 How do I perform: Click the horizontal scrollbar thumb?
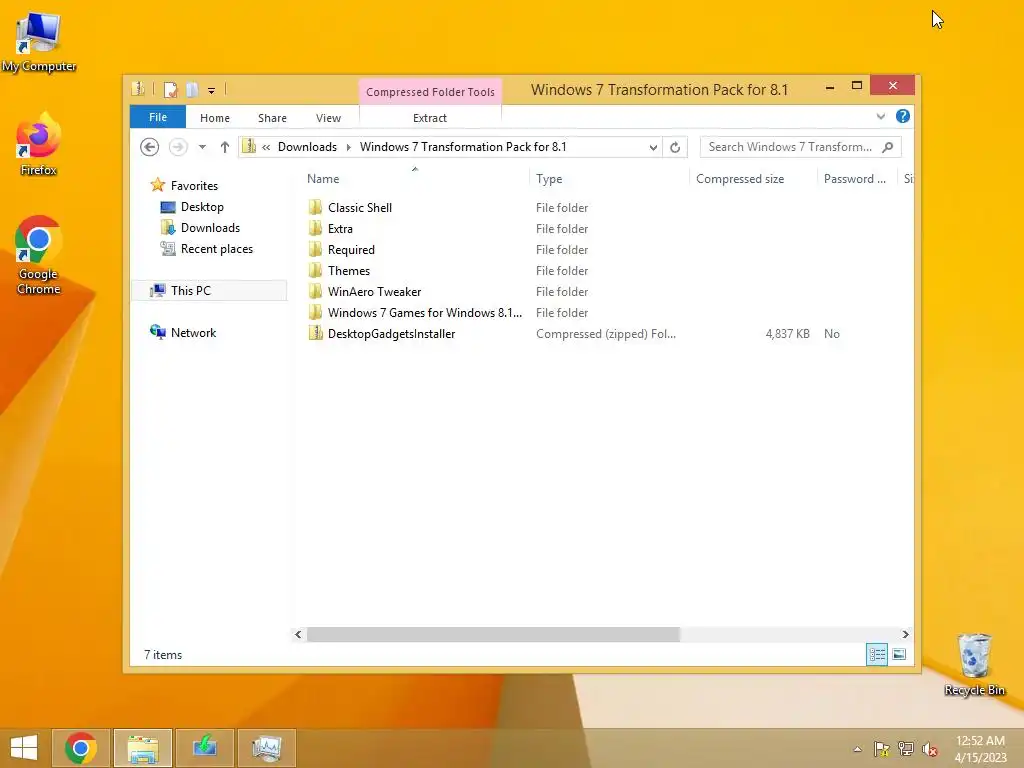coord(493,634)
